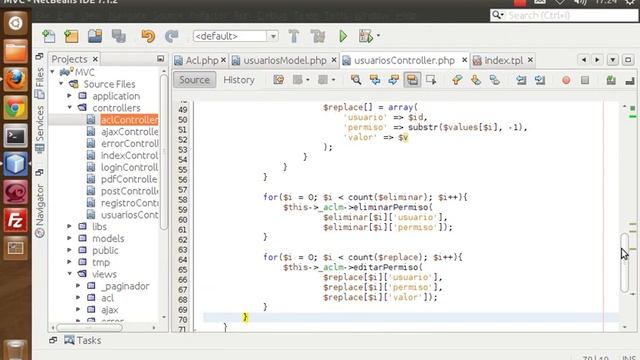Click the Find Selection magnifier icon
The height and width of the screenshot is (360, 640).
coord(356,80)
